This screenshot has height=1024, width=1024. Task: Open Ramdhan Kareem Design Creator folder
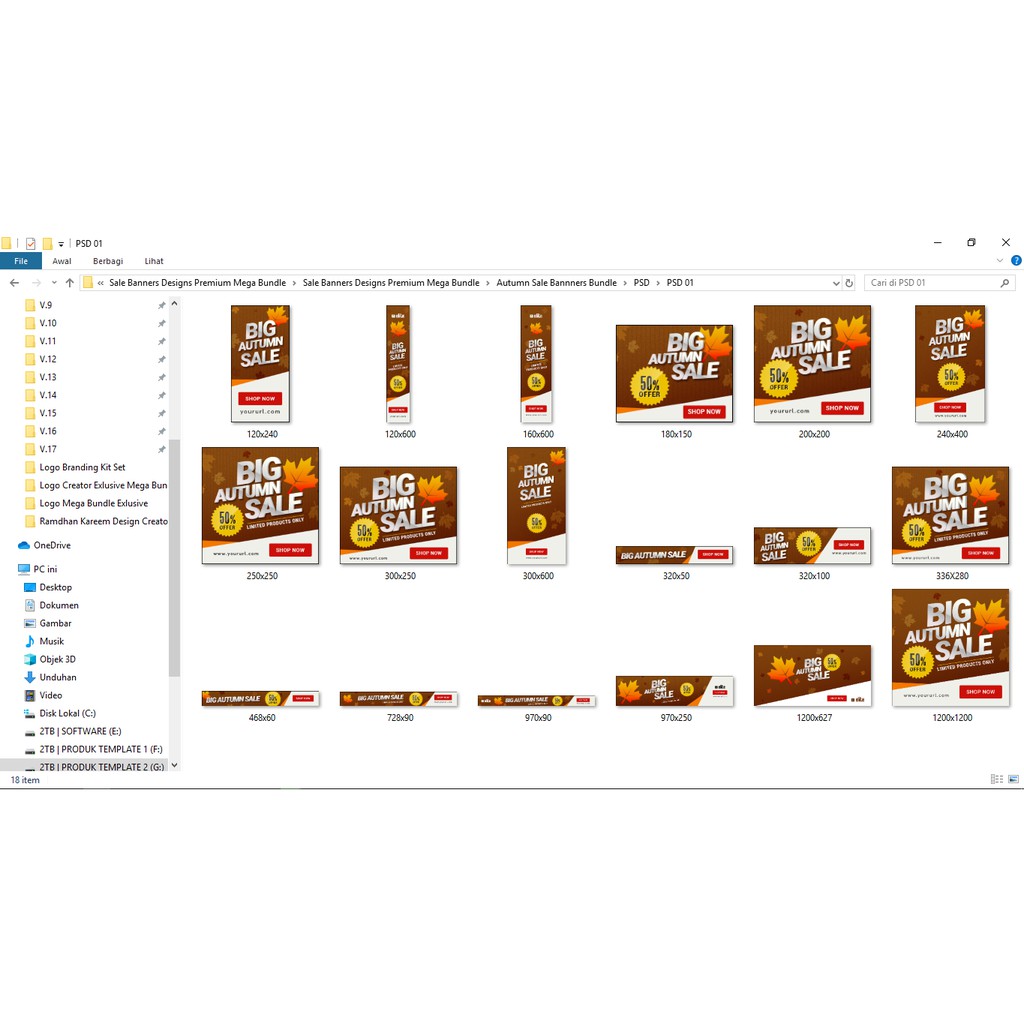[x=103, y=522]
